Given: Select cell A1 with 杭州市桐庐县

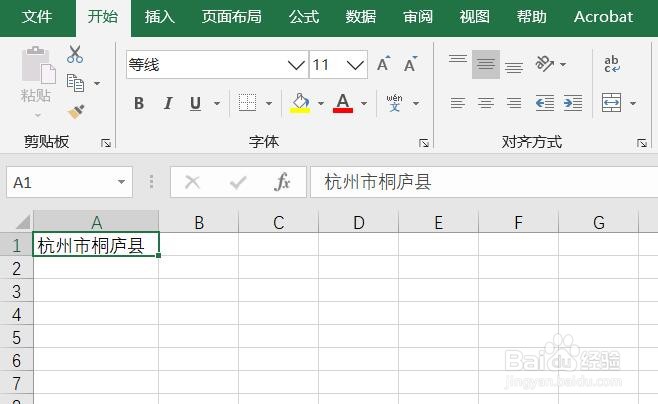Looking at the screenshot, I should (96, 244).
